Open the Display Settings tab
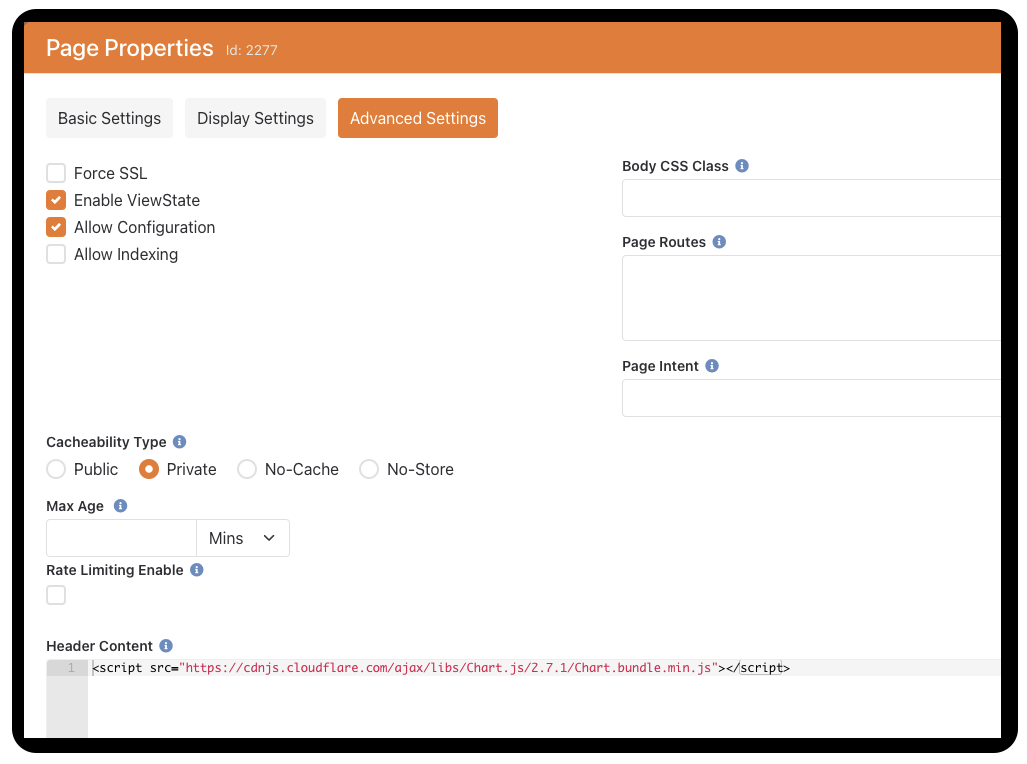 pos(255,118)
